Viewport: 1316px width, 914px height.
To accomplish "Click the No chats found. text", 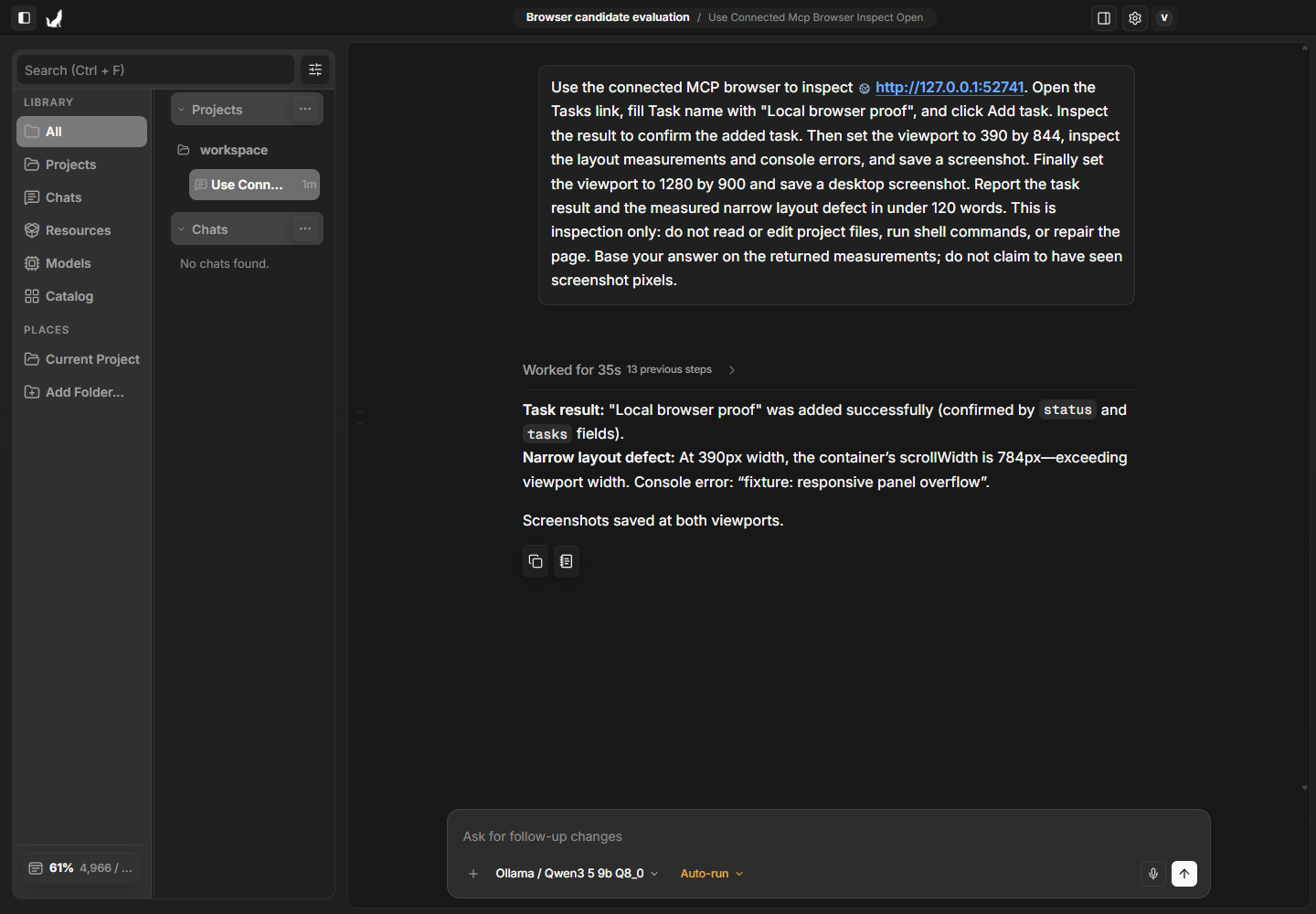I will click(225, 263).
